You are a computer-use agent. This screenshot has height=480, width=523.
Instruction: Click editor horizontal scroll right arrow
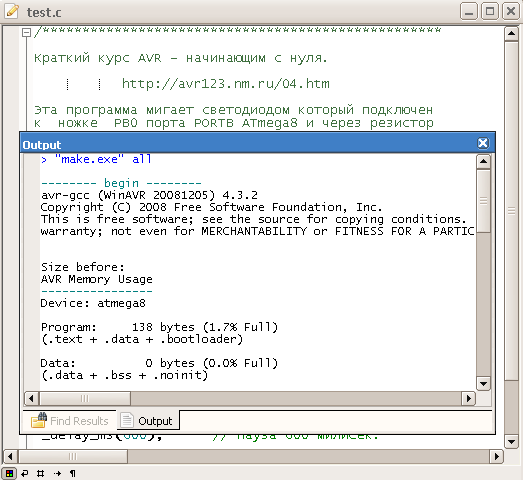click(496, 456)
